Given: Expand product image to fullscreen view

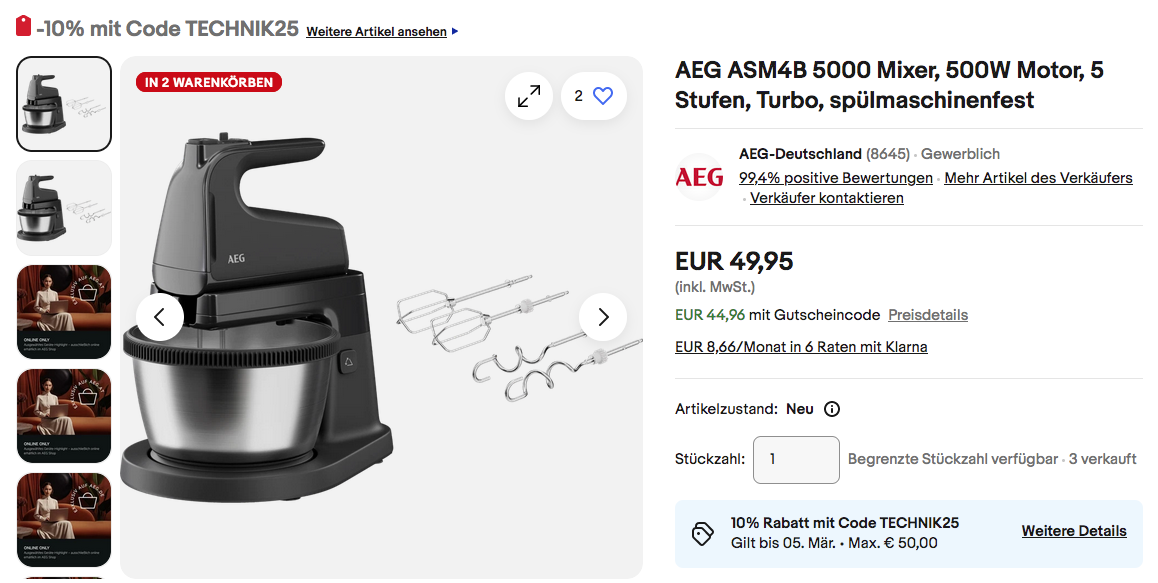Looking at the screenshot, I should click(x=529, y=96).
